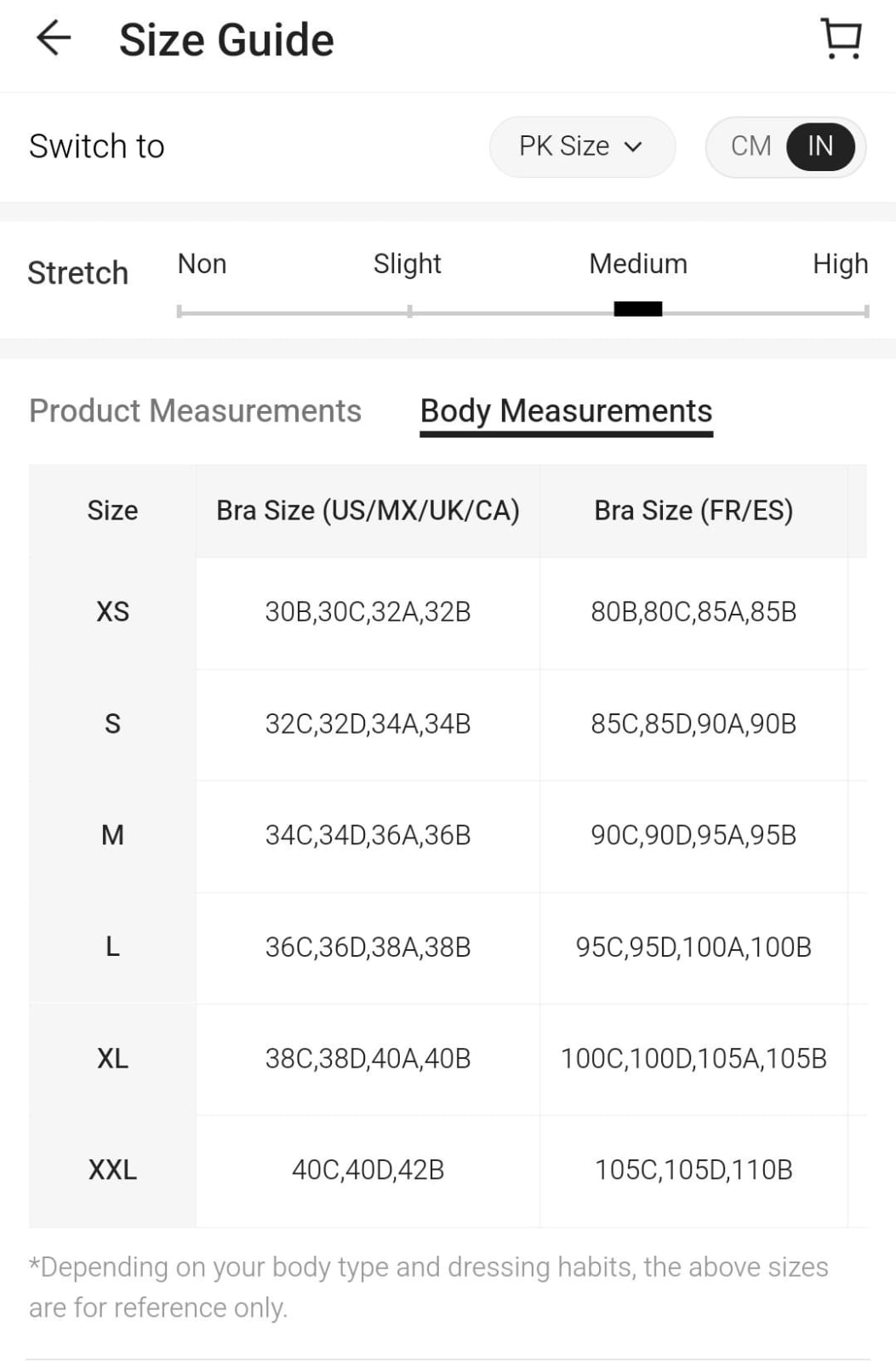Open the Product Measurements tab

(x=195, y=411)
